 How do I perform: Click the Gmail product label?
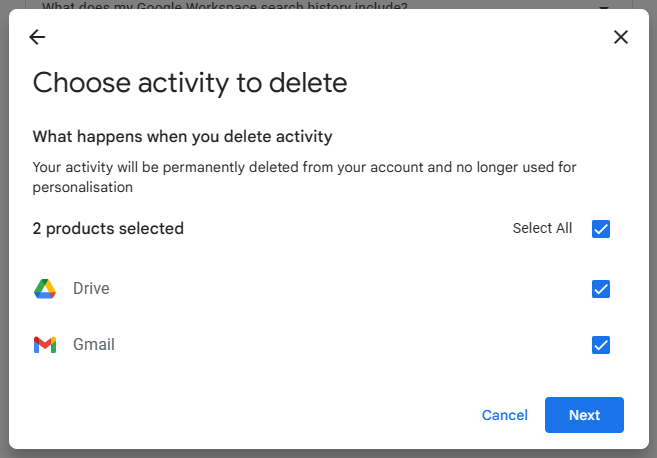tap(94, 344)
